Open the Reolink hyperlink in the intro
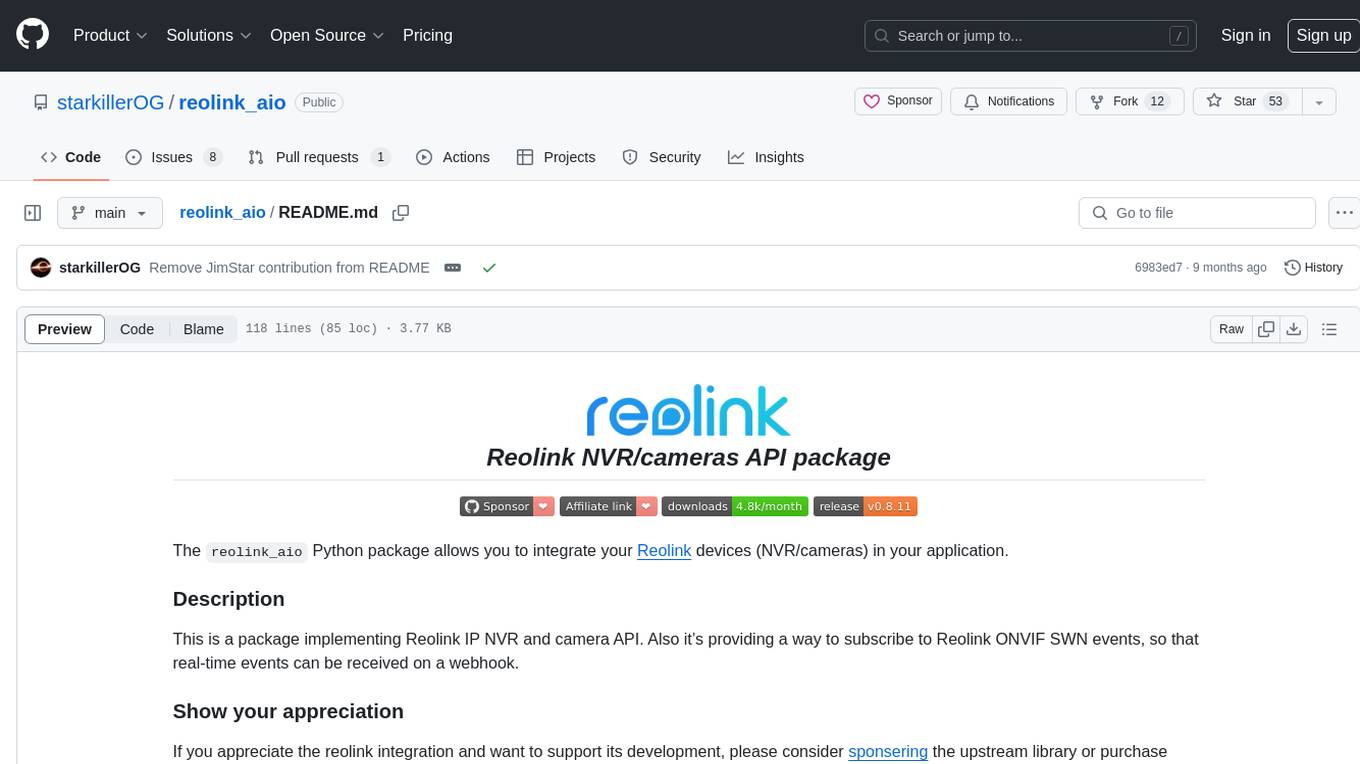 [x=664, y=550]
